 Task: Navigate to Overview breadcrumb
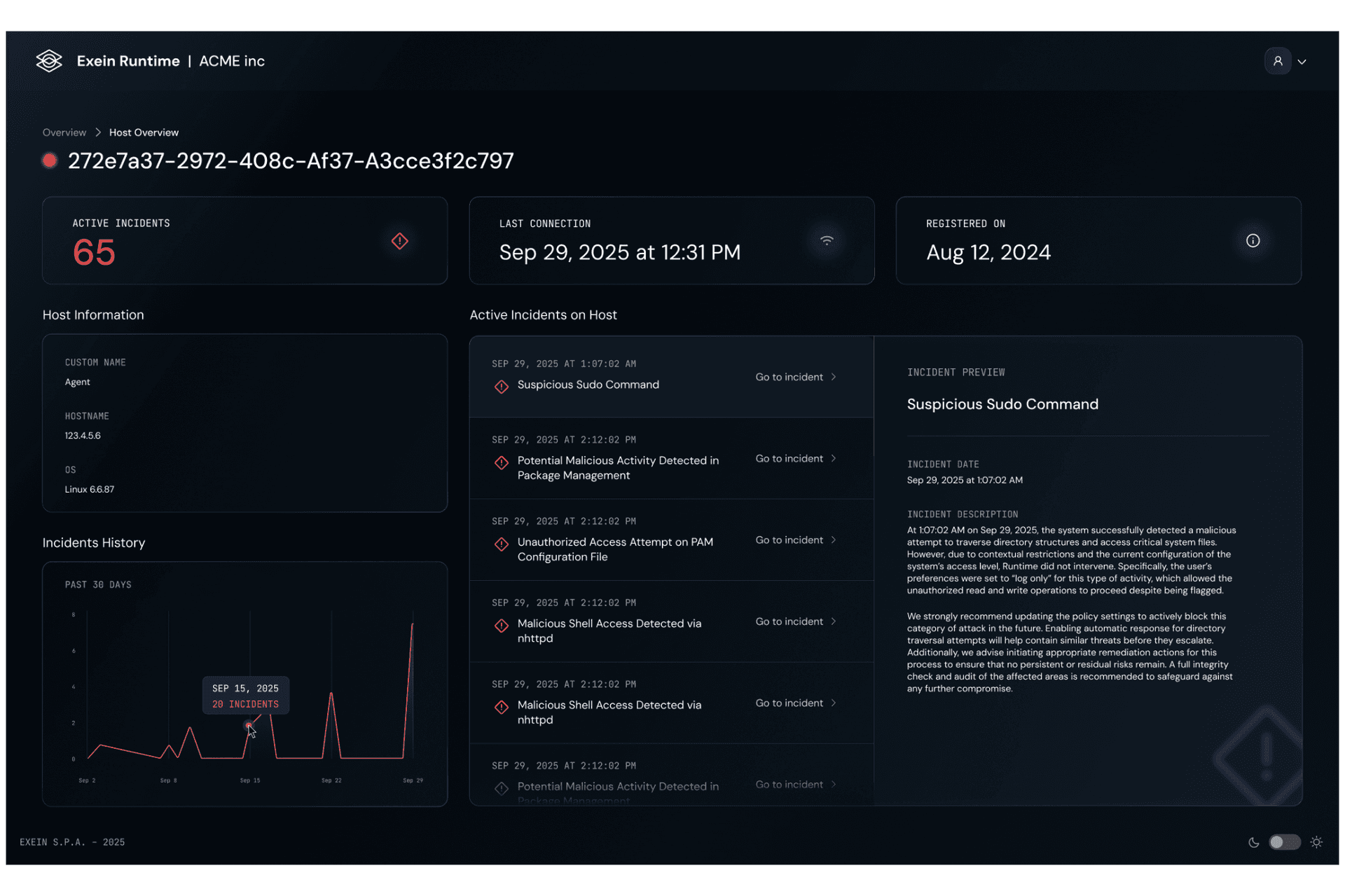[64, 132]
